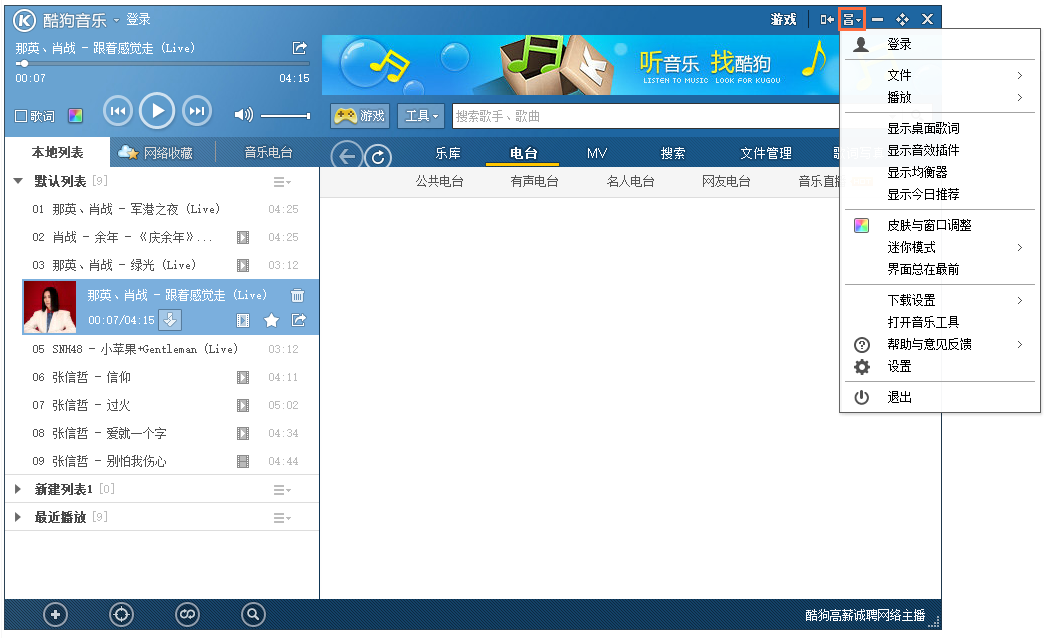
Task: Click the search box 搜索歌手、歌曲
Action: [x=646, y=116]
